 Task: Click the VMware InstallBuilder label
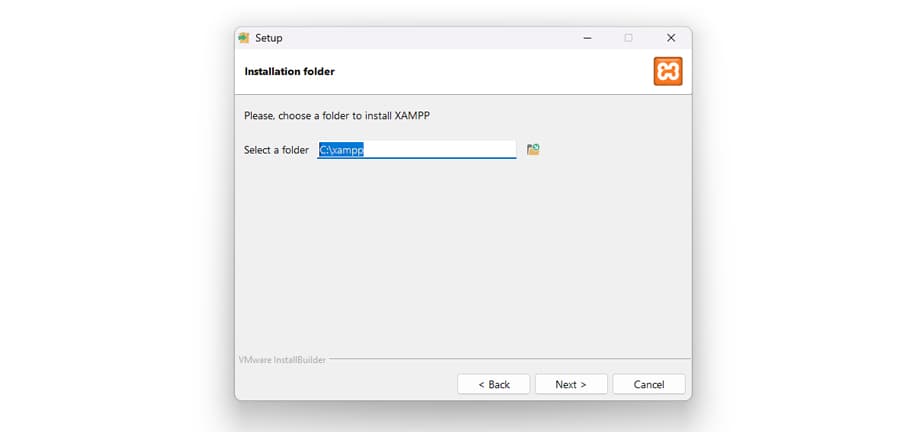click(282, 360)
